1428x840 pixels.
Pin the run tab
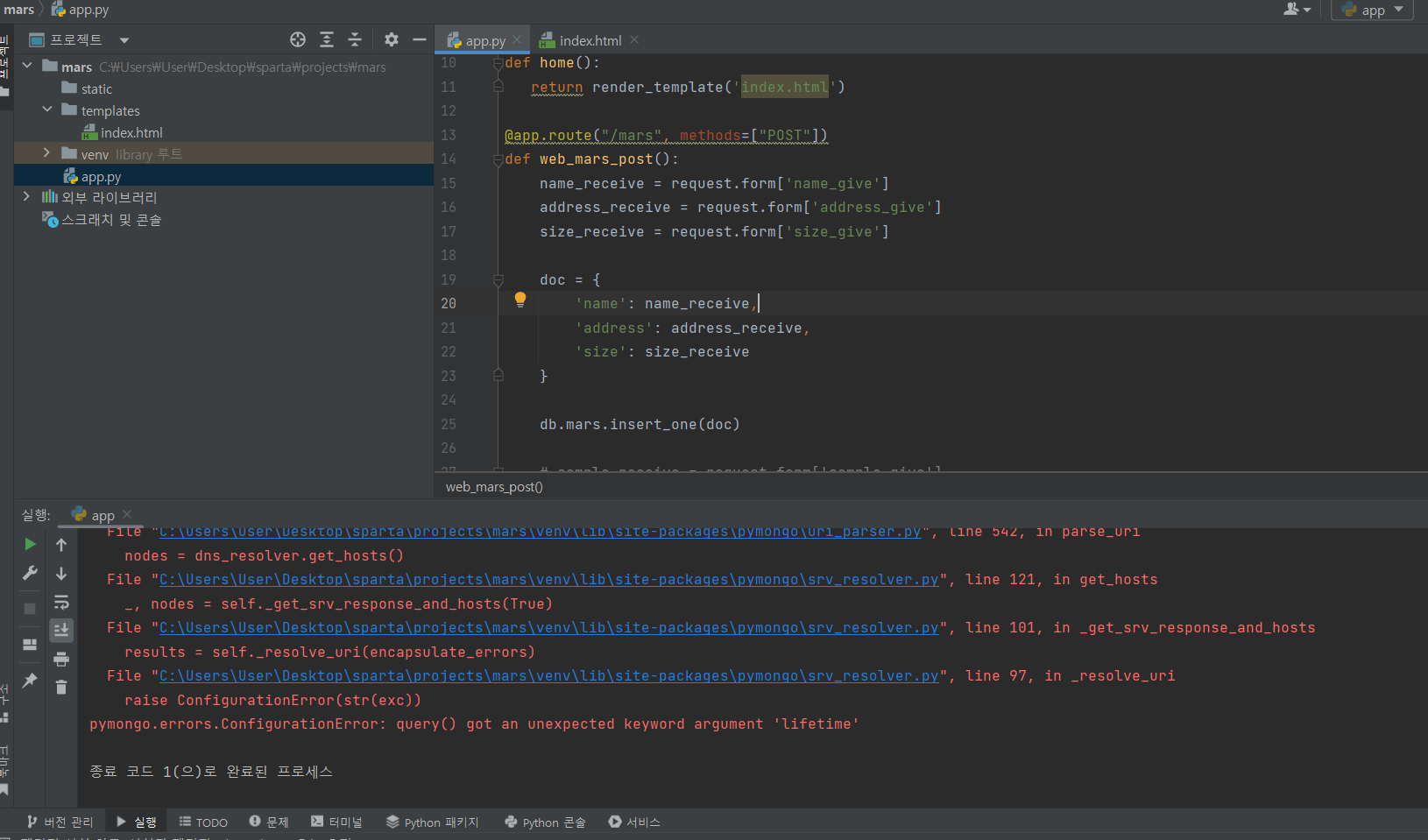click(30, 680)
